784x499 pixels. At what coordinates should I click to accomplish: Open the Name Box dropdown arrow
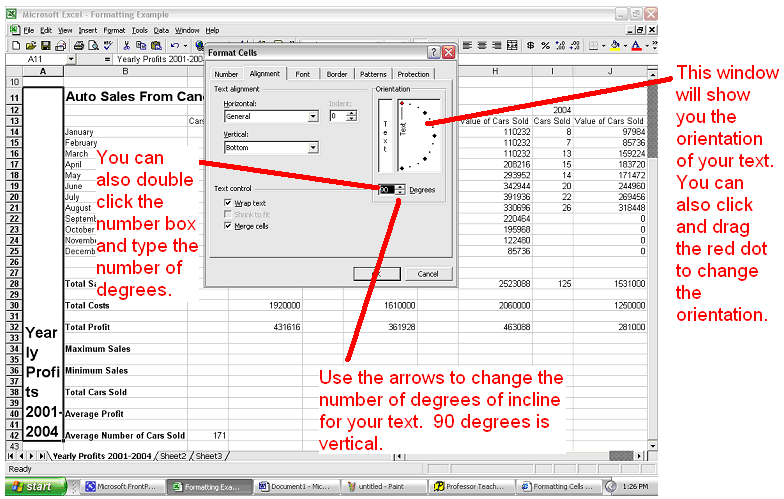pyautogui.click(x=70, y=59)
